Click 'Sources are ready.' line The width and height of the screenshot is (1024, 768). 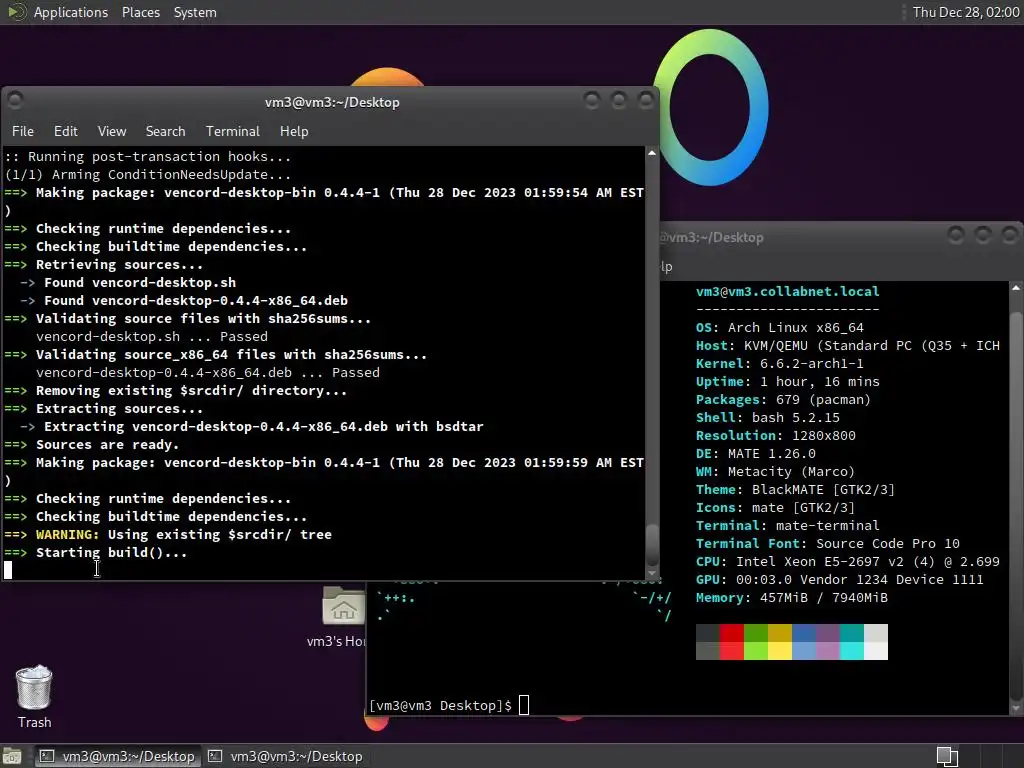(107, 445)
